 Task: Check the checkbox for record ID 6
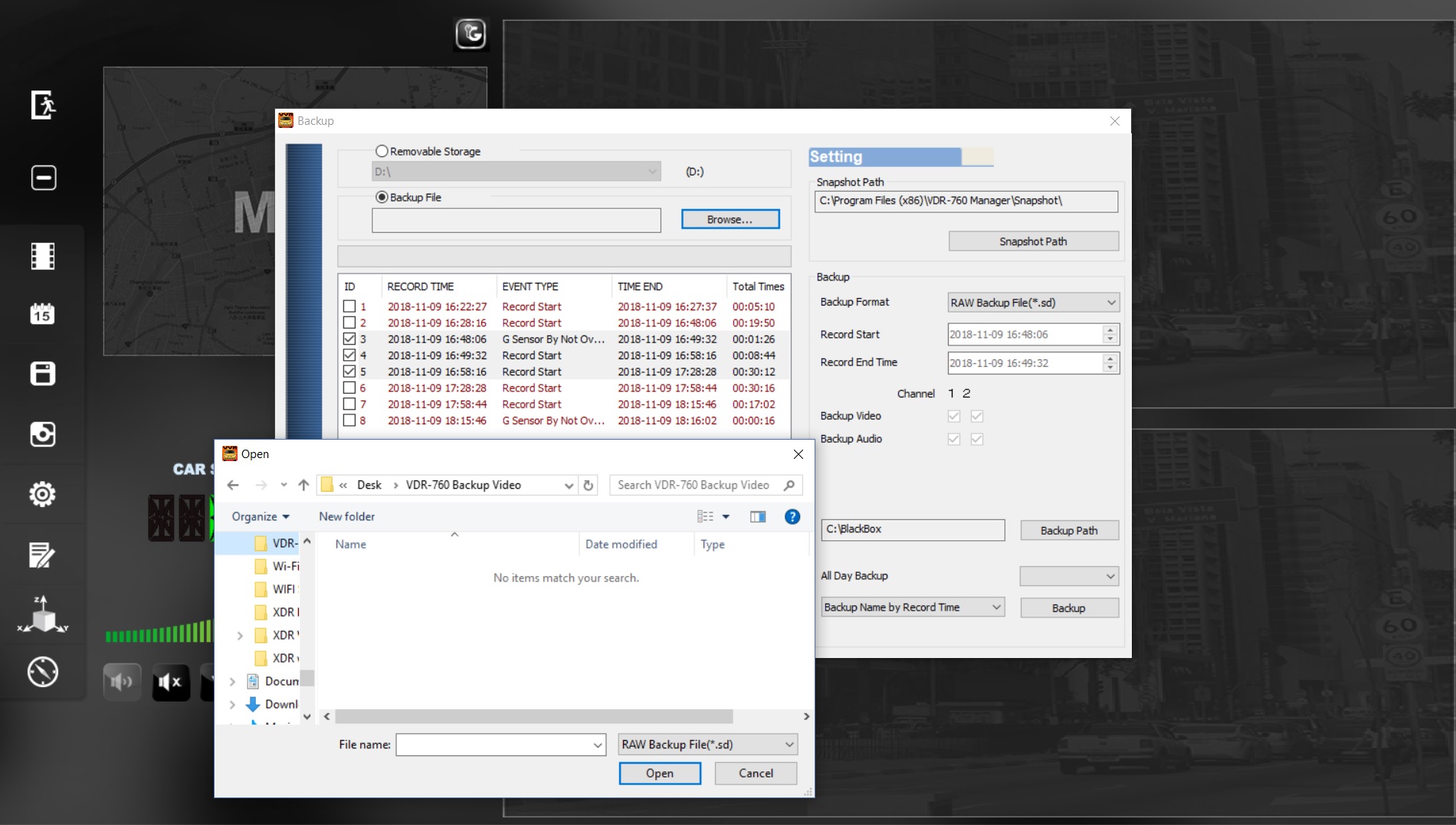tap(349, 388)
